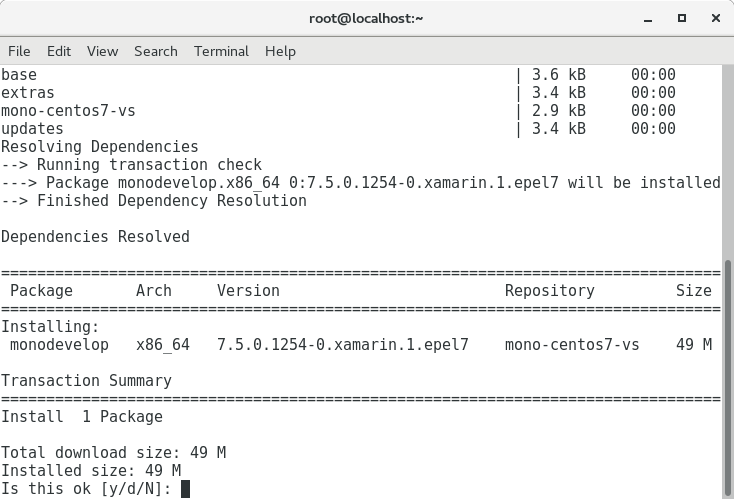734x499 pixels.
Task: Click 'Package monodevelop.x86_64 ... will be installed' line
Action: click(360, 183)
